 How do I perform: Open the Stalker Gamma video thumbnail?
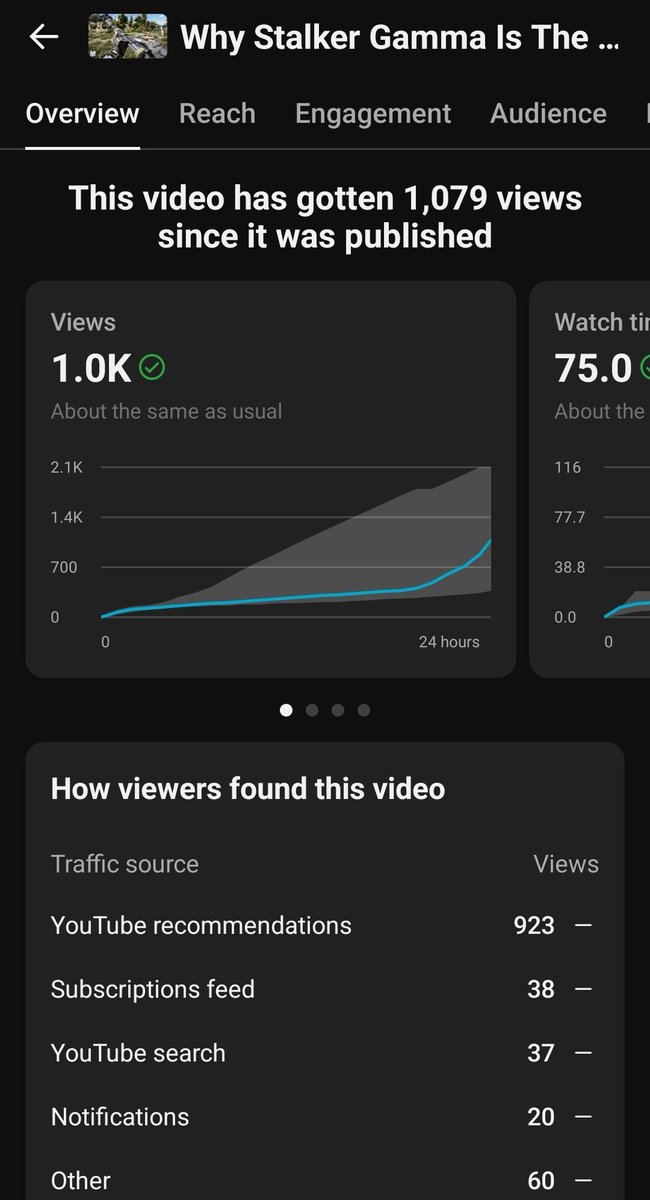coord(128,37)
